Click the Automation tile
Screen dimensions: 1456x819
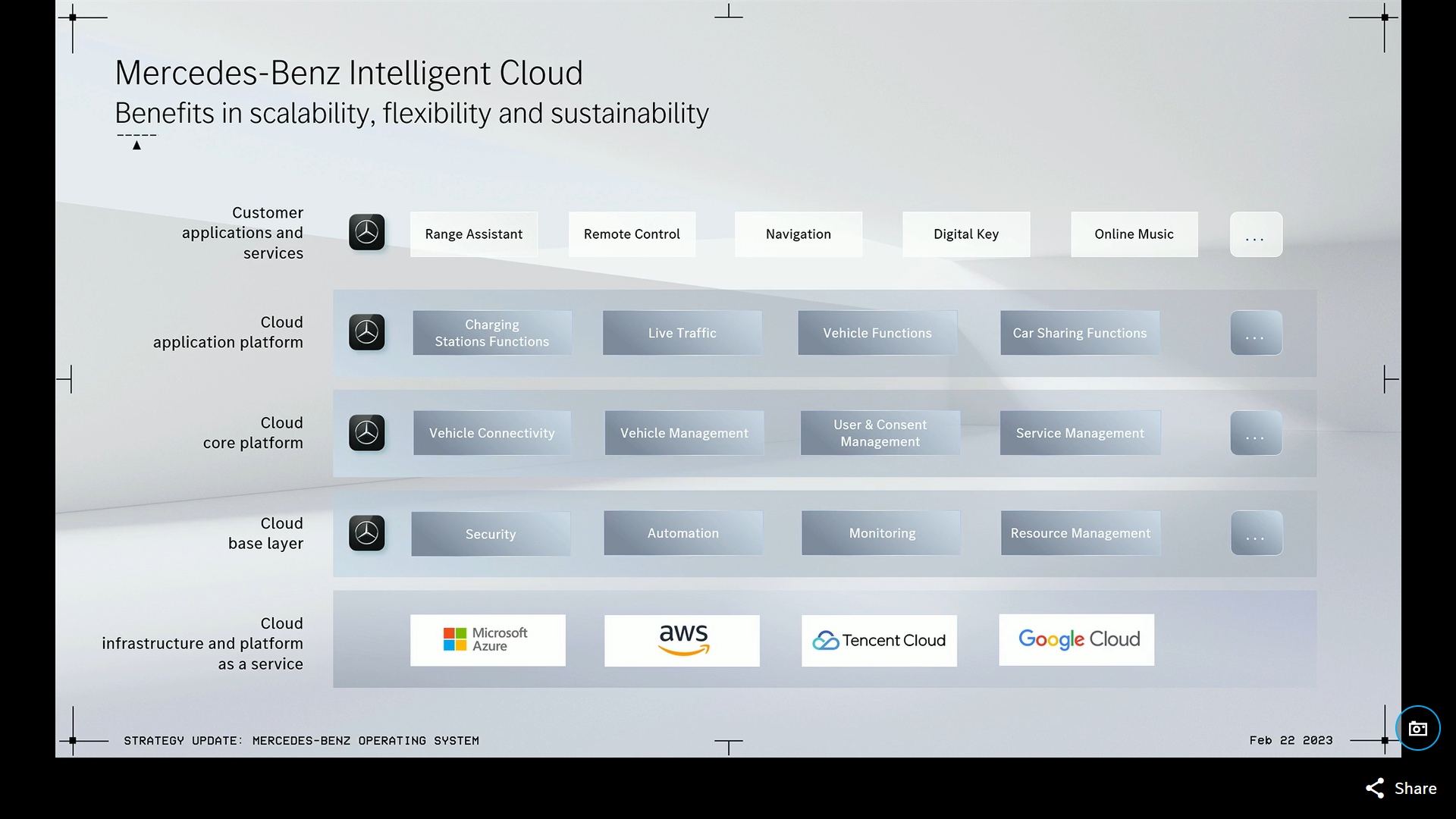click(683, 533)
